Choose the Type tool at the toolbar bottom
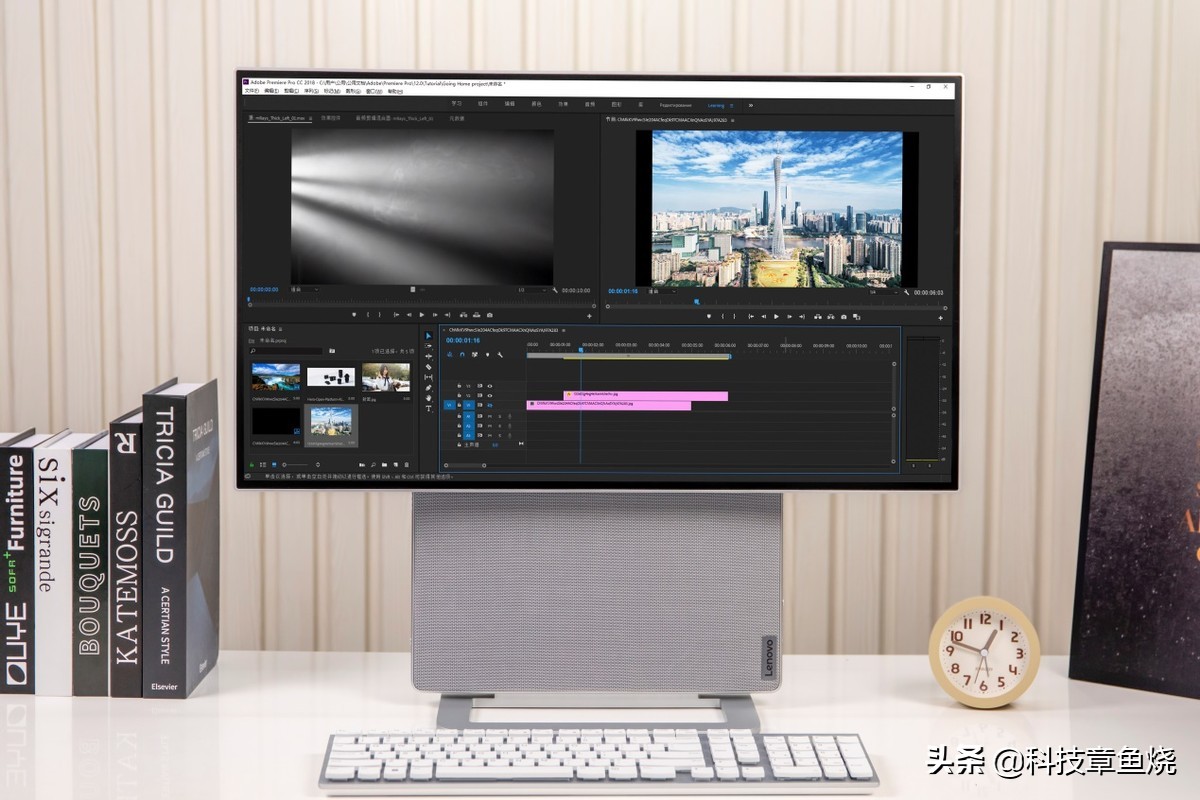Image resolution: width=1200 pixels, height=800 pixels. point(428,408)
